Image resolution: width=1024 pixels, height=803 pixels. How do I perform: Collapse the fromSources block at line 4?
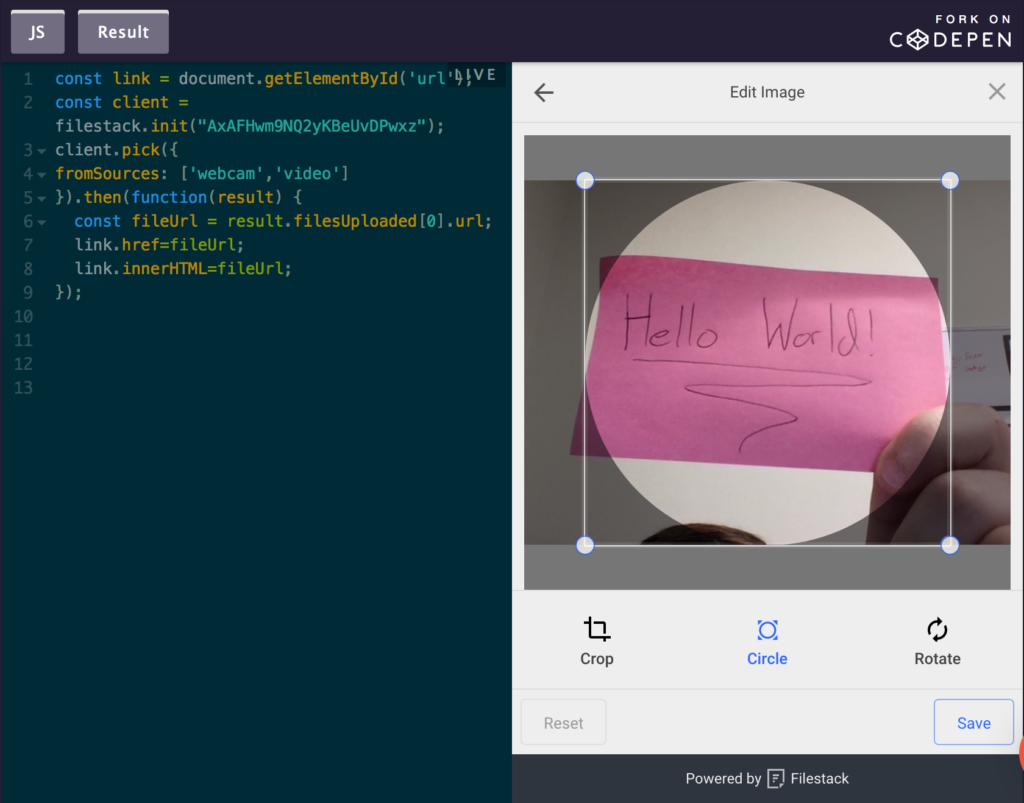pos(42,173)
